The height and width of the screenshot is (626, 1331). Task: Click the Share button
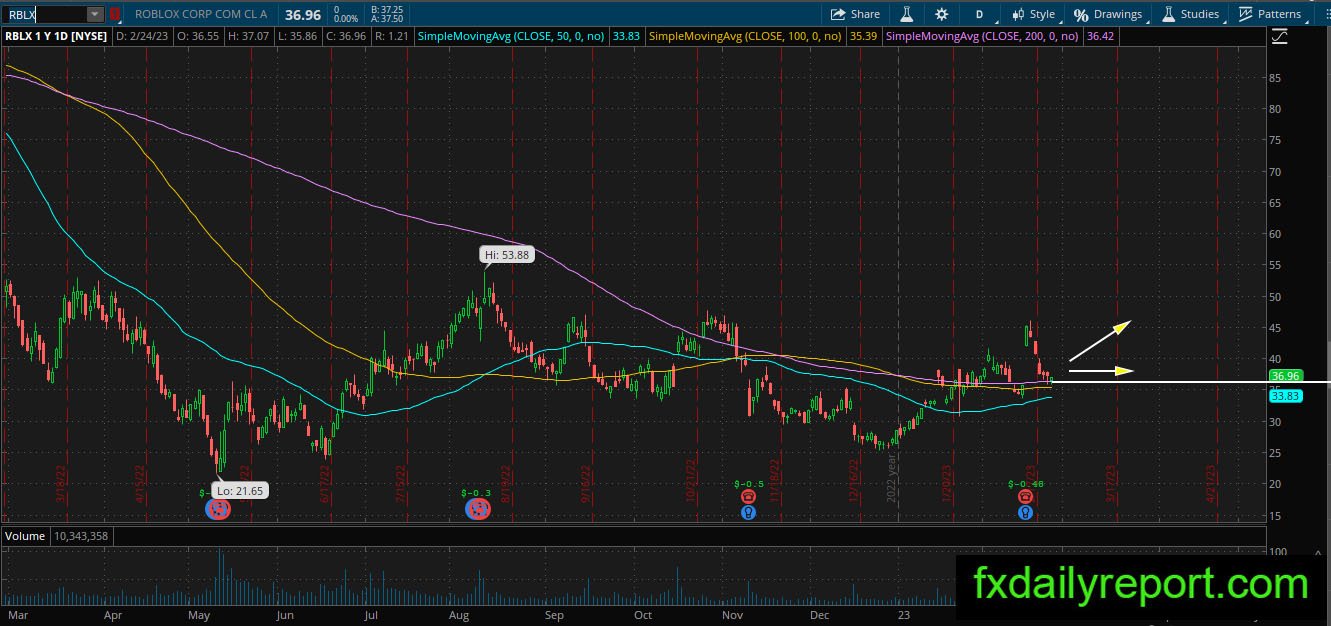855,14
